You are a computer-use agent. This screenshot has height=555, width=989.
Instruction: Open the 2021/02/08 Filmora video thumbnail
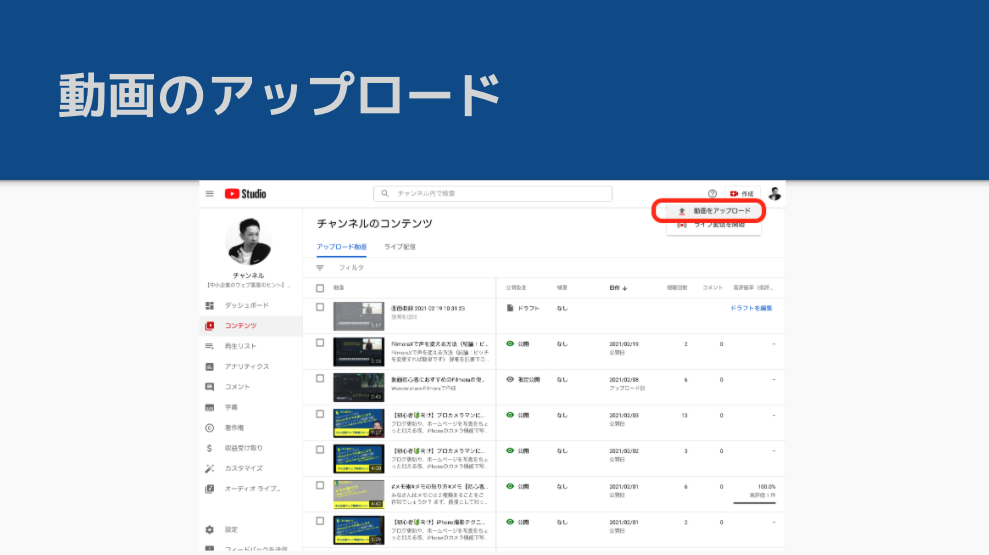[x=358, y=387]
